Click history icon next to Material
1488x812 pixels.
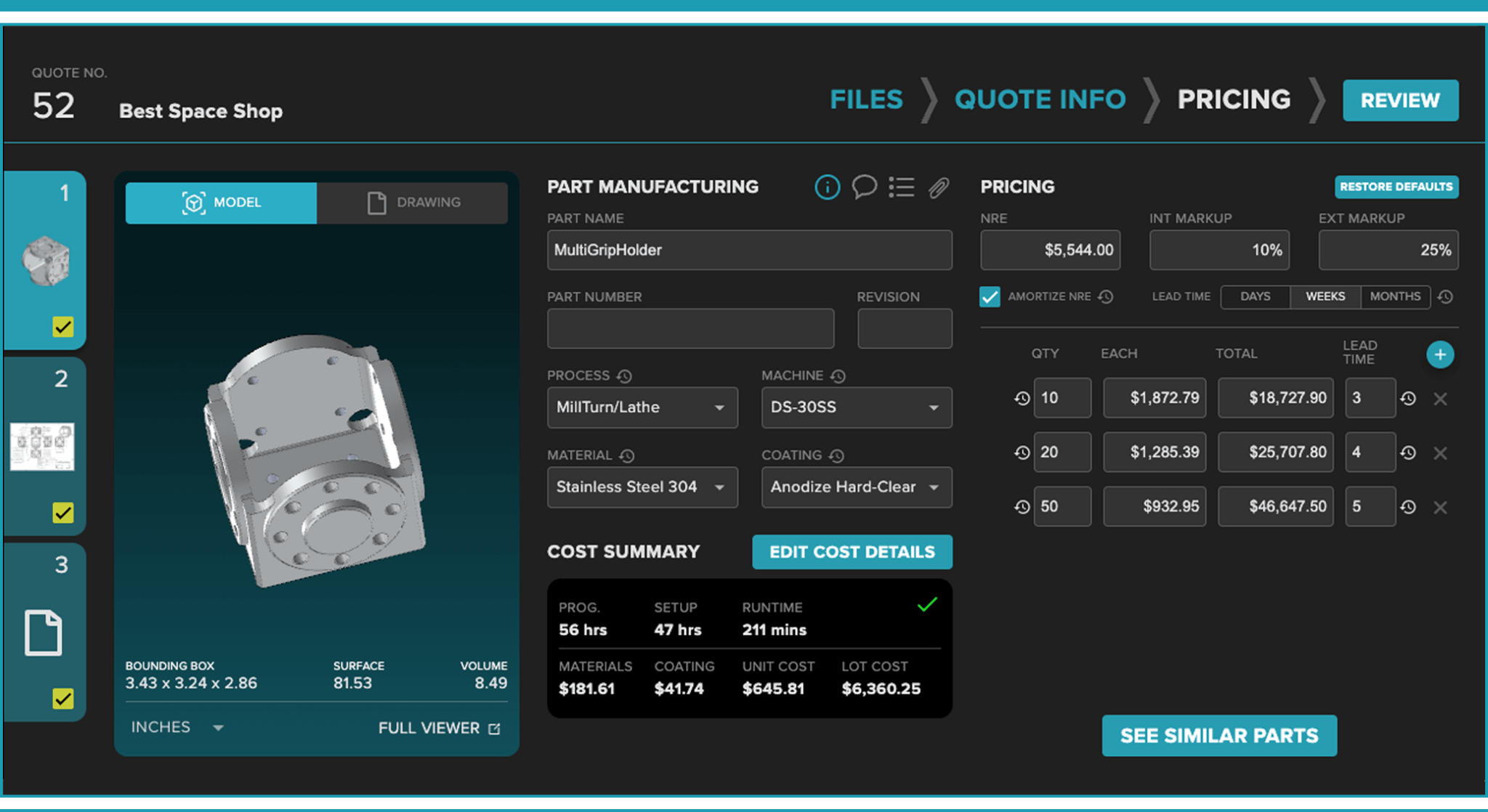point(627,455)
